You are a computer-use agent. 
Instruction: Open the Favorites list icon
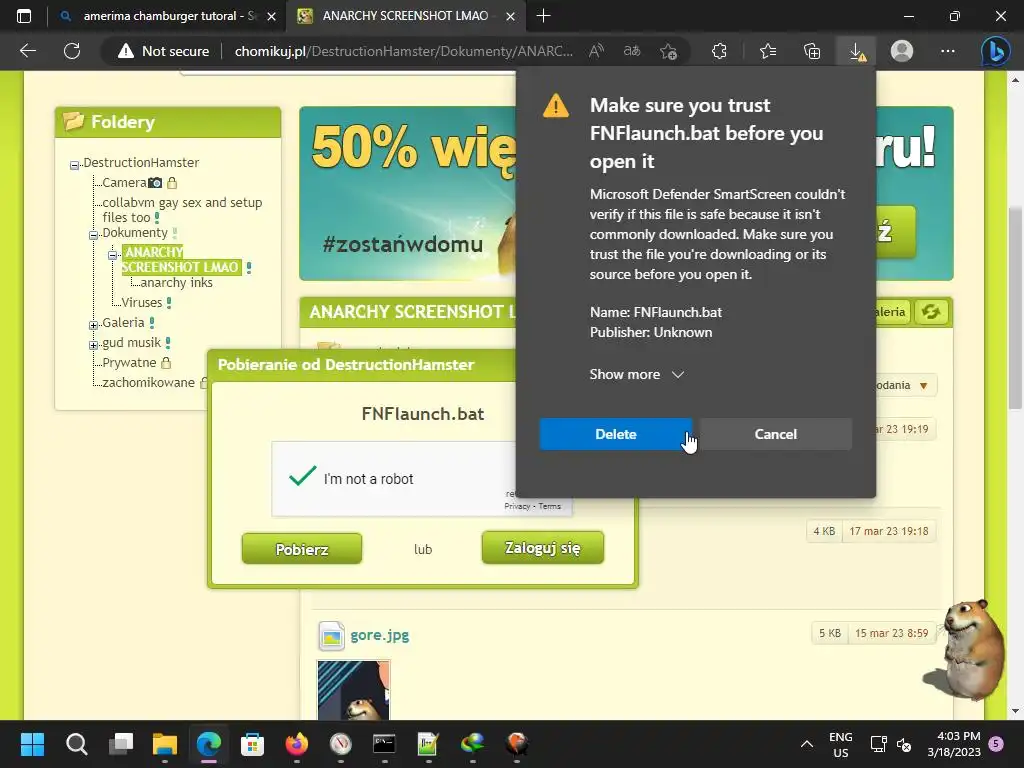(768, 51)
